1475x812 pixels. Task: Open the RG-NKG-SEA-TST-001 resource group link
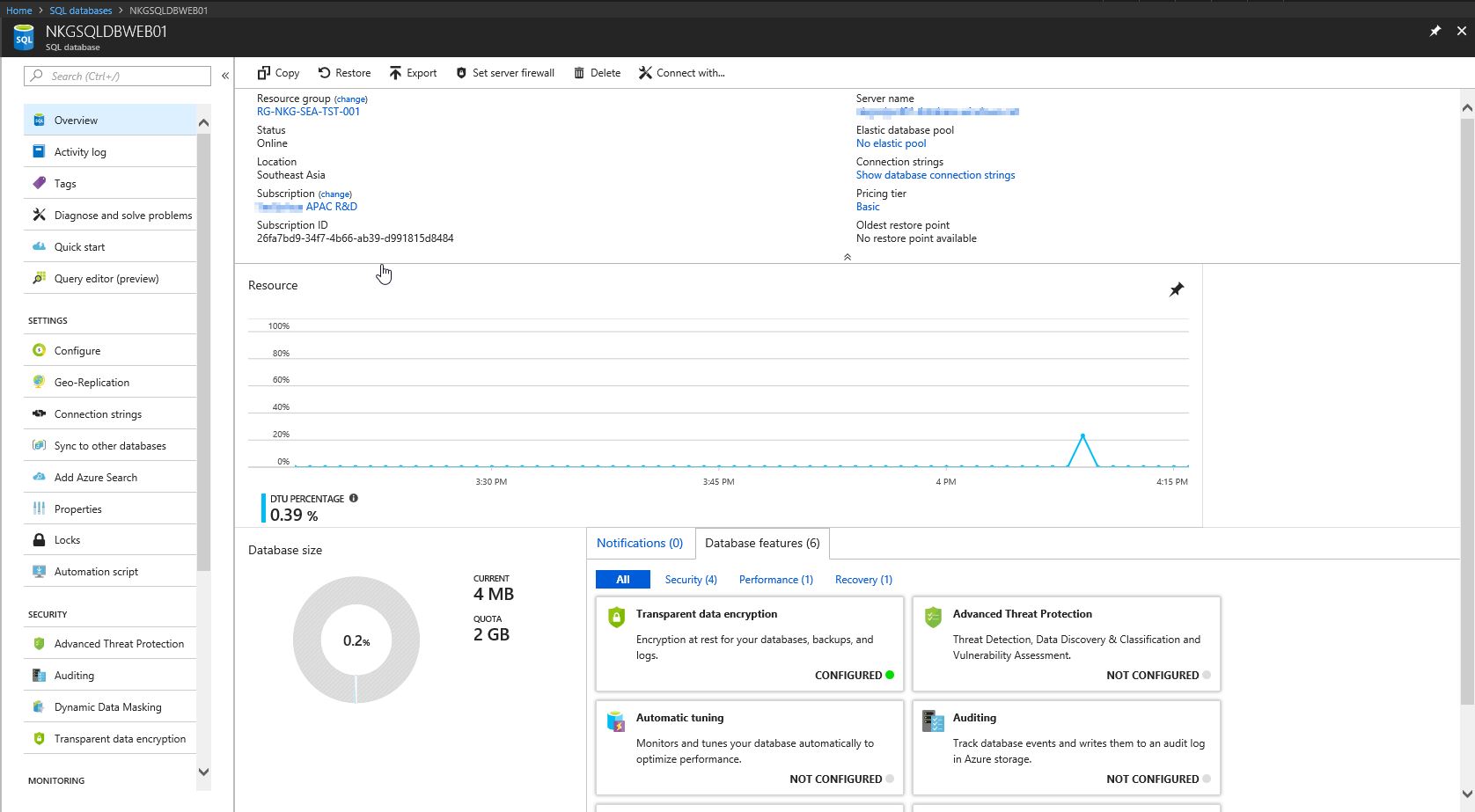(x=308, y=112)
